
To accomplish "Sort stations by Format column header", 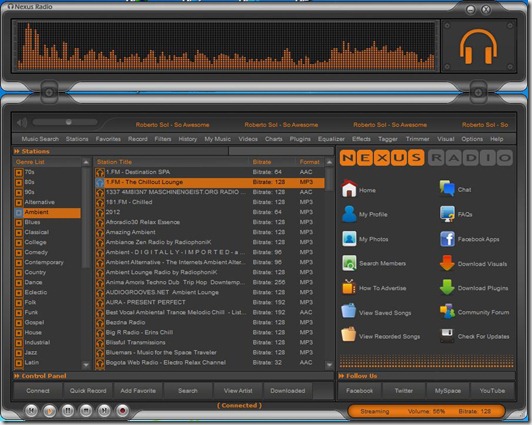I will point(309,162).
